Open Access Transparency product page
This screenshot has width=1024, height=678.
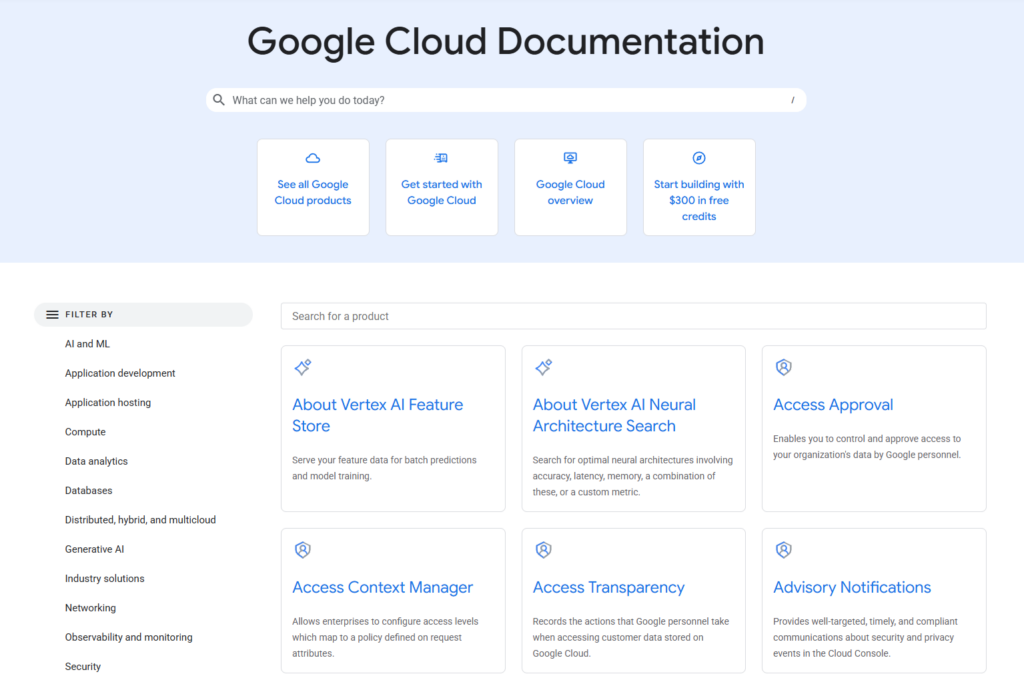pos(609,587)
